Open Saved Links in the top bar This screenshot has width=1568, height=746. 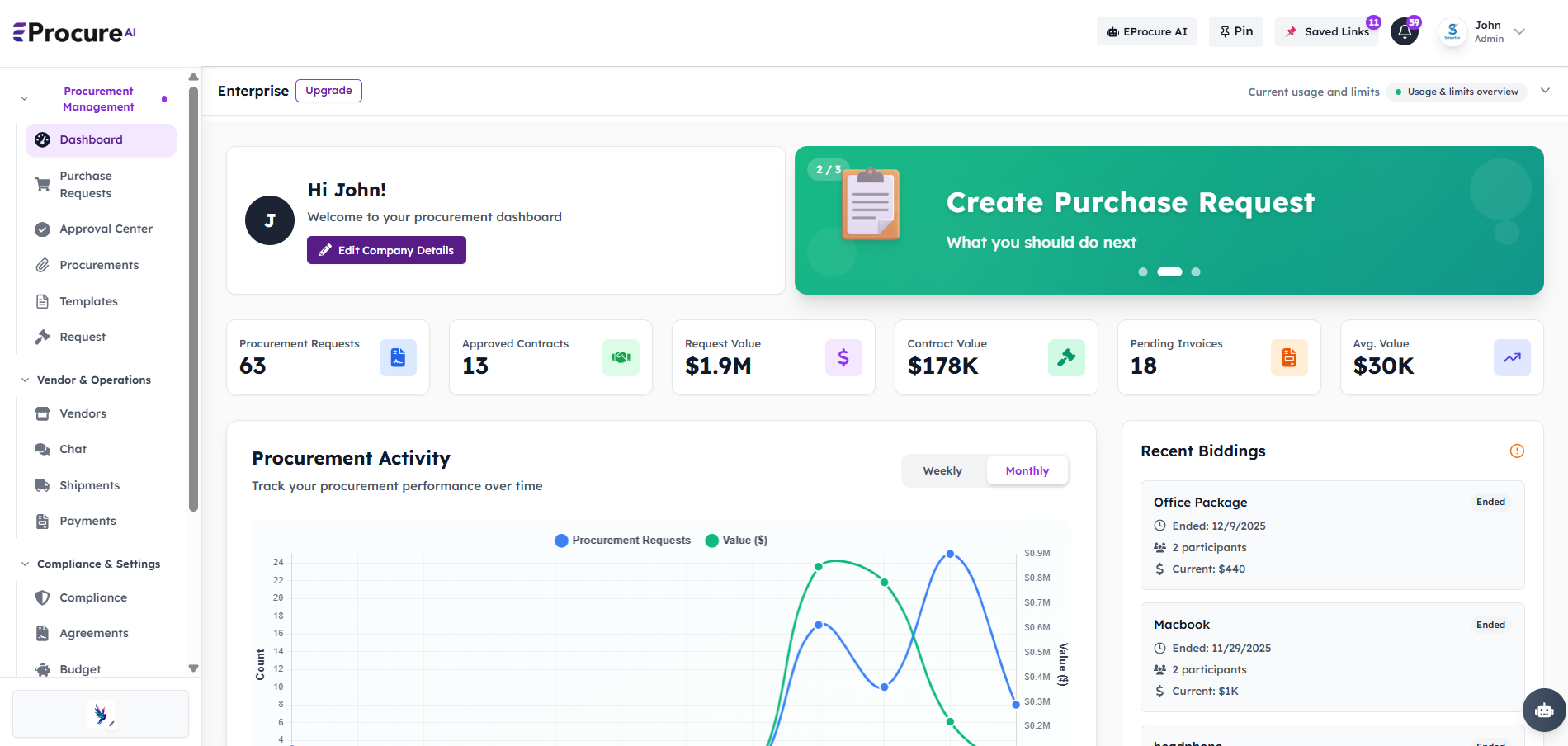pos(1327,31)
